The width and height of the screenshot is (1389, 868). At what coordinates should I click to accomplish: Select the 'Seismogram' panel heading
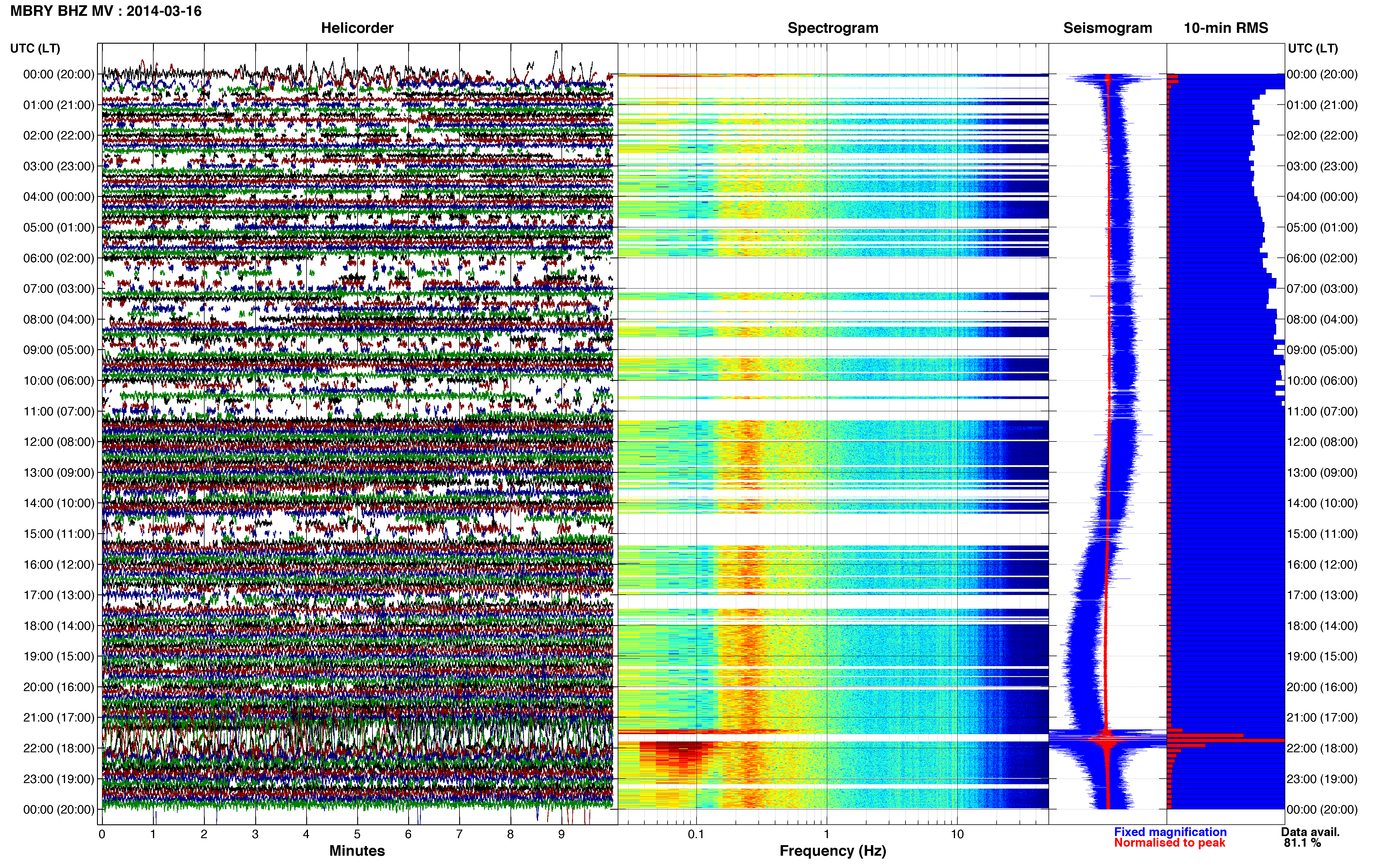pyautogui.click(x=1108, y=28)
